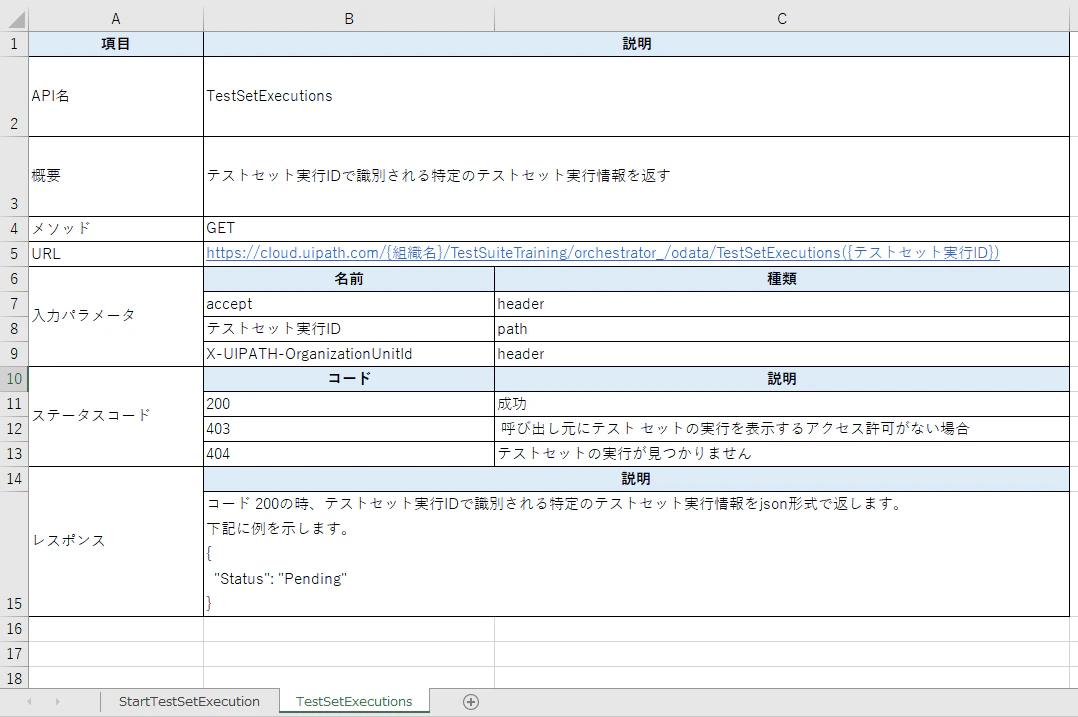Image resolution: width=1078 pixels, height=717 pixels.
Task: Select the GET method cell
Action: point(637,229)
